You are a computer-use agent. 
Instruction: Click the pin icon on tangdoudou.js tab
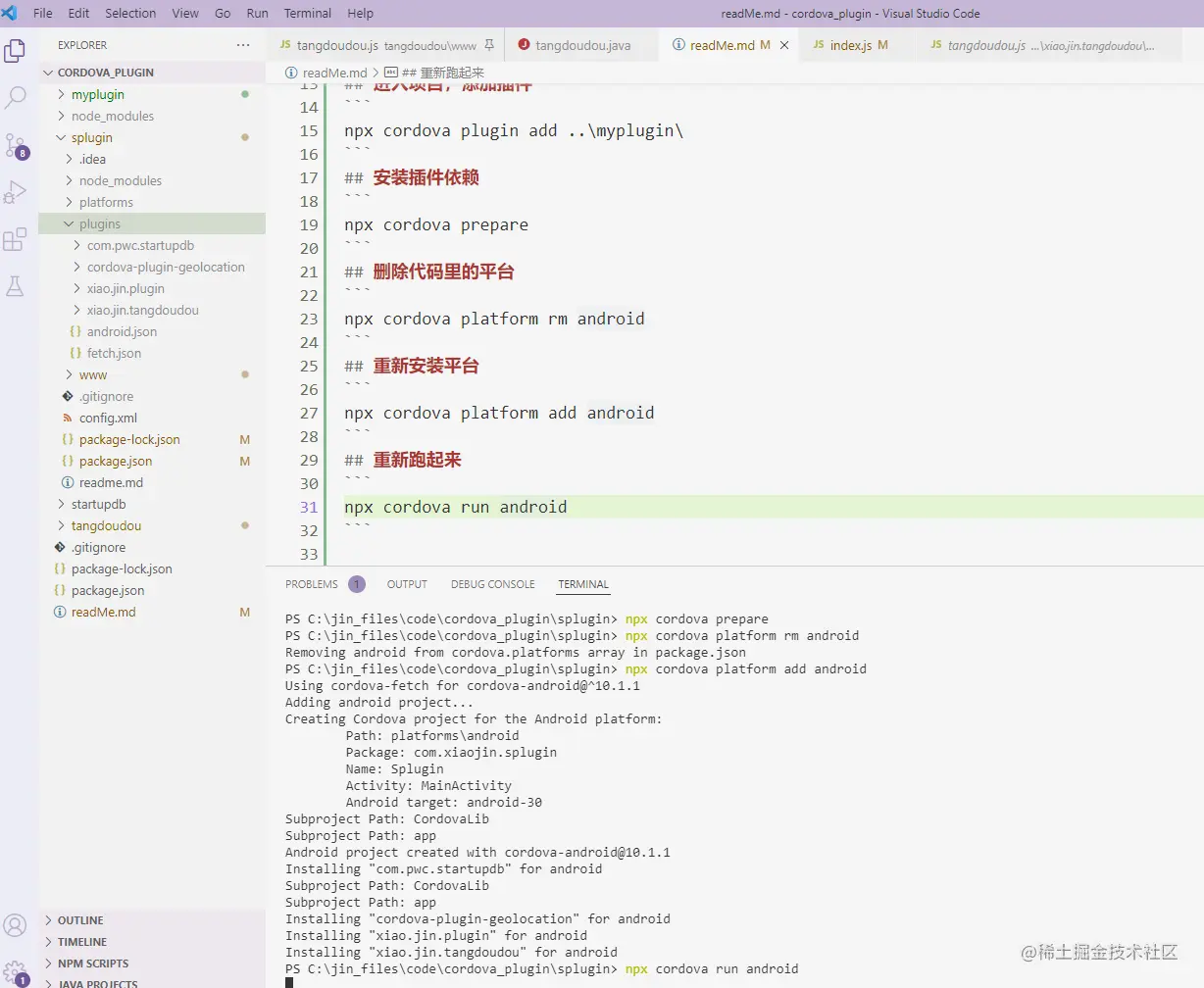489,45
